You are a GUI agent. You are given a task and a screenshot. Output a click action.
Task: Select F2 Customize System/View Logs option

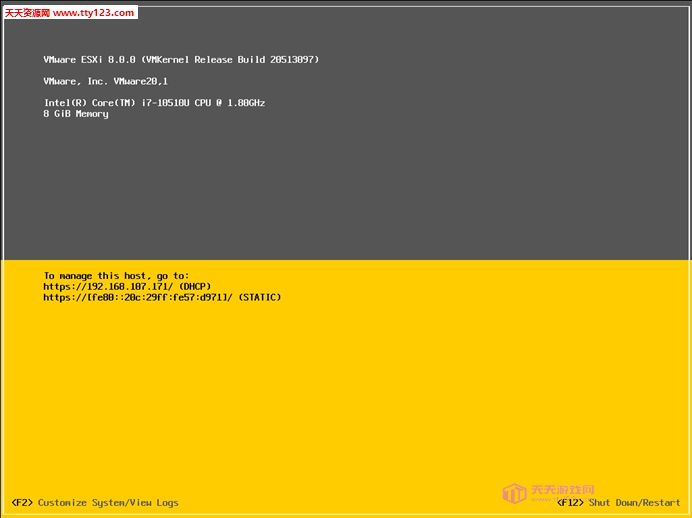[x=95, y=503]
